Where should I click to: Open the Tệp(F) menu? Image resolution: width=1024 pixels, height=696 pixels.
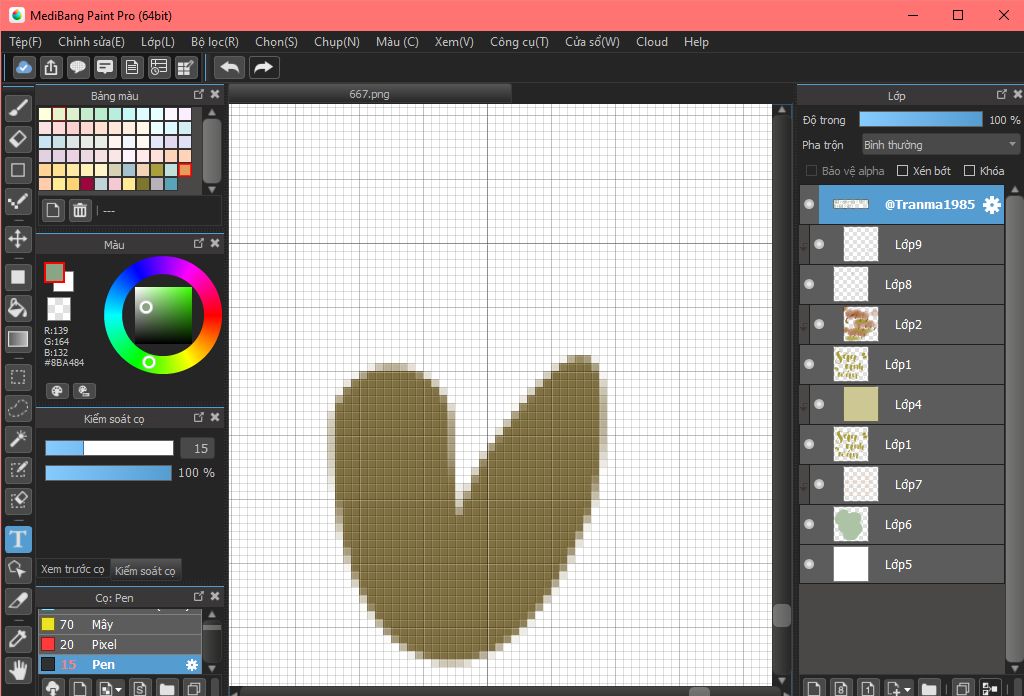[x=25, y=42]
